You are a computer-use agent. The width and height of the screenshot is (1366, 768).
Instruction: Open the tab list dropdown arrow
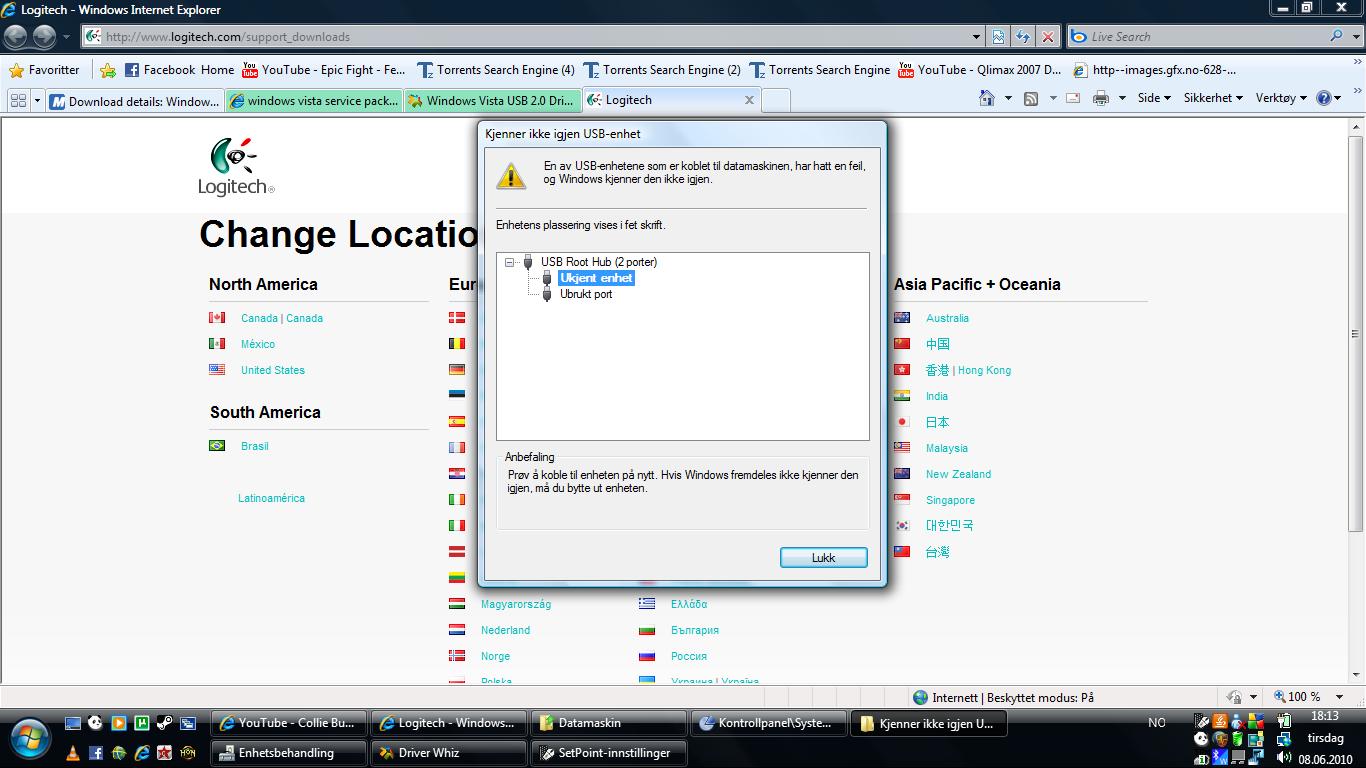38,100
